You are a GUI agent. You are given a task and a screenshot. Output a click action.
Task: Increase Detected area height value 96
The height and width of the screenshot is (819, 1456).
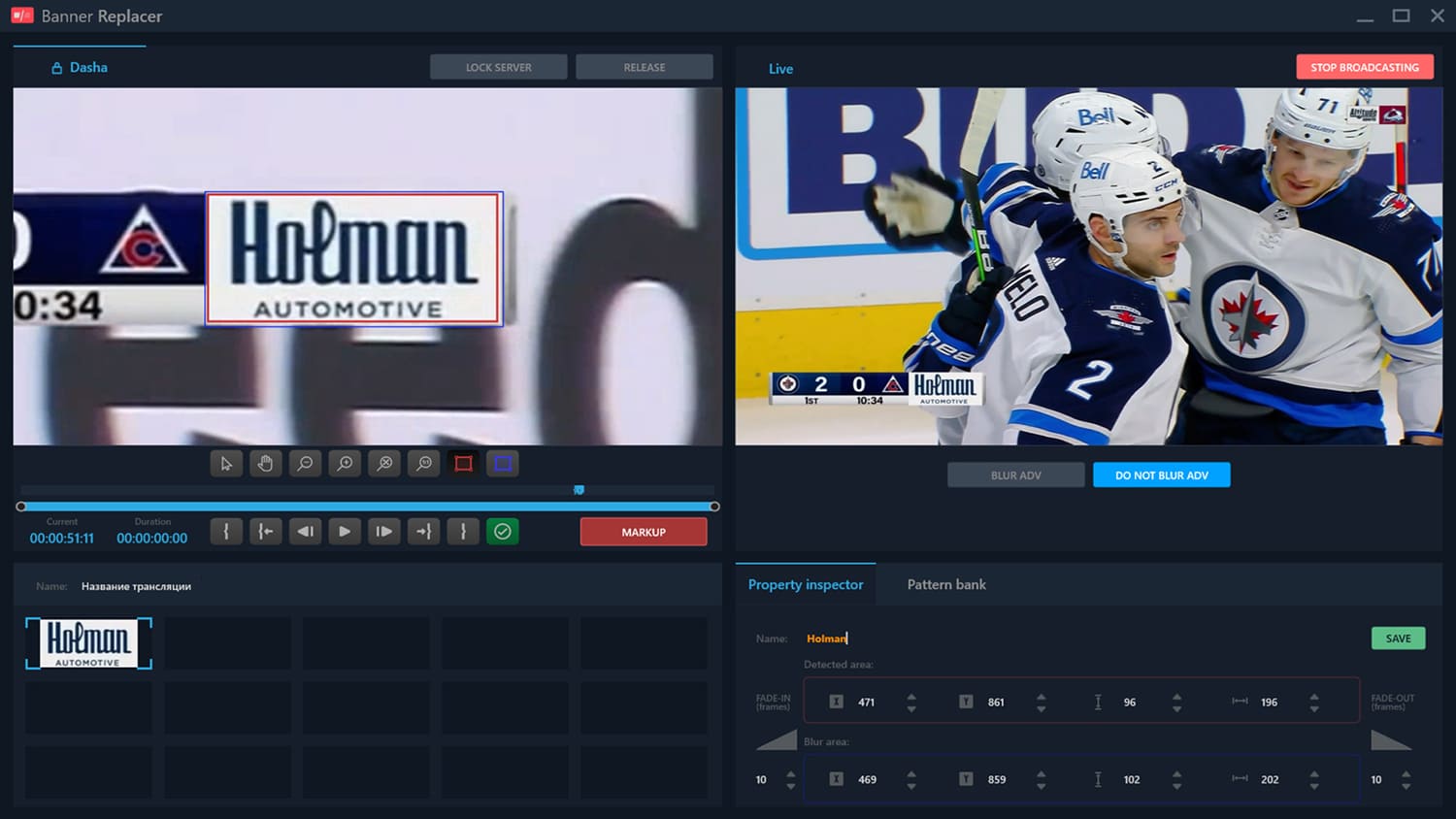click(1177, 696)
